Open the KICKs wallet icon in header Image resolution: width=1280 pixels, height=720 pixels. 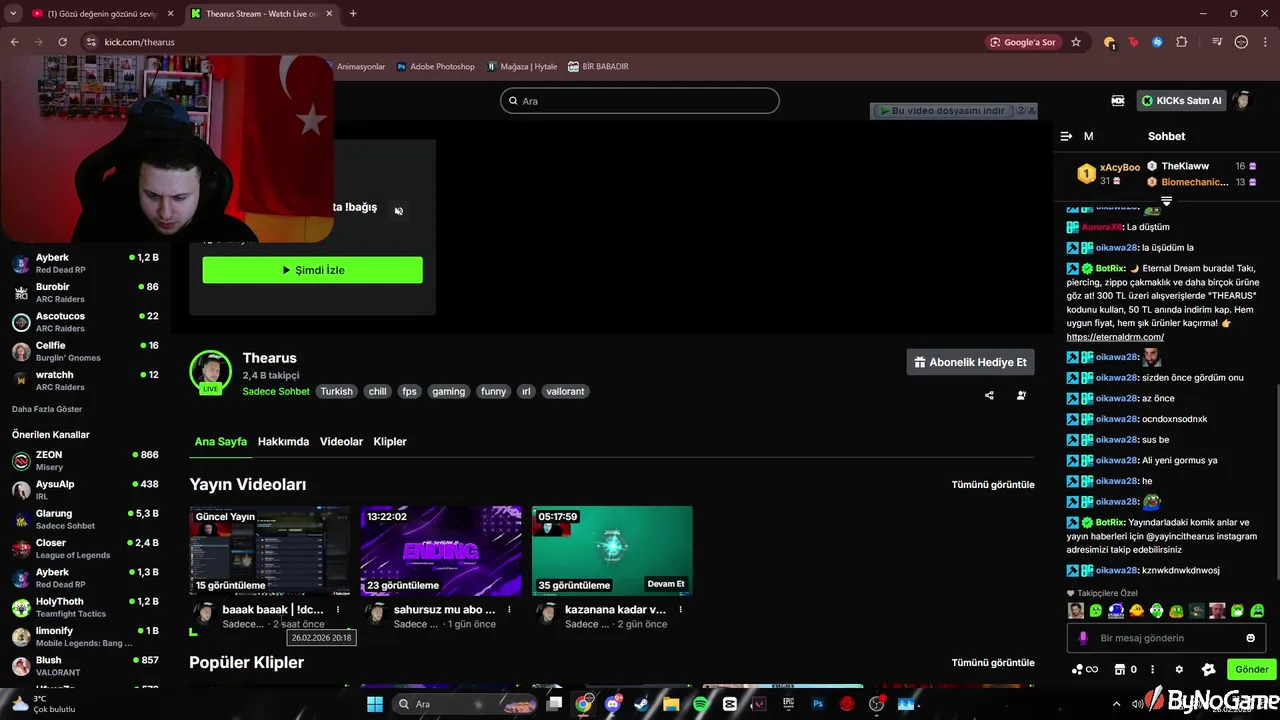(1118, 101)
